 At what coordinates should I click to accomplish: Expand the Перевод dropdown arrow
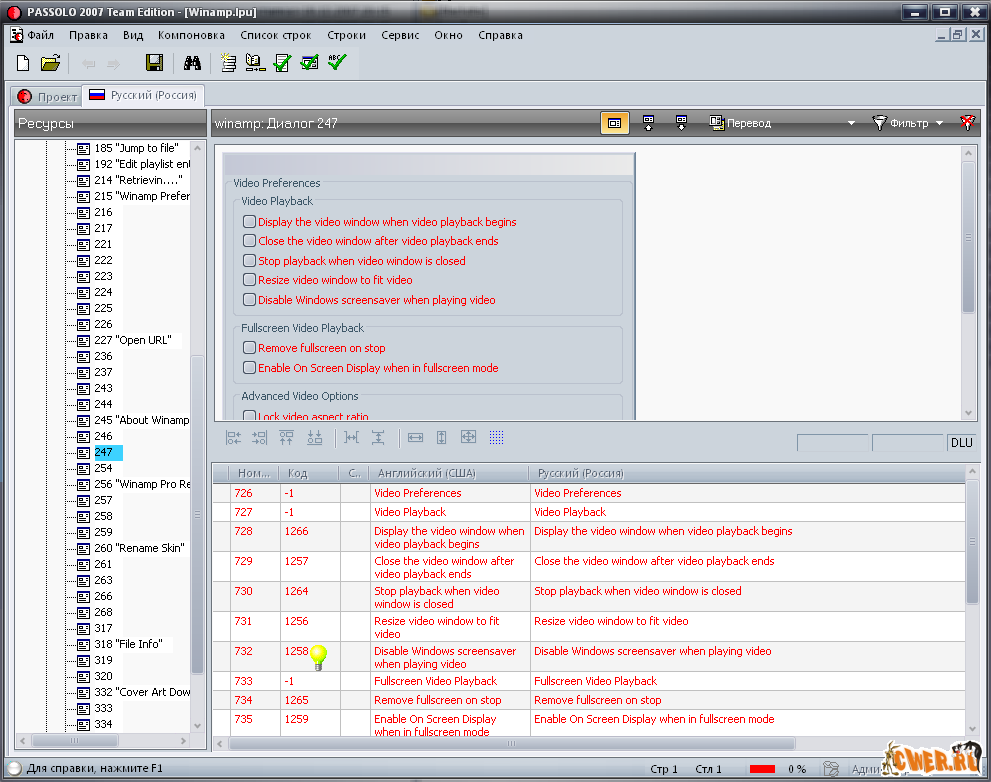(x=851, y=123)
